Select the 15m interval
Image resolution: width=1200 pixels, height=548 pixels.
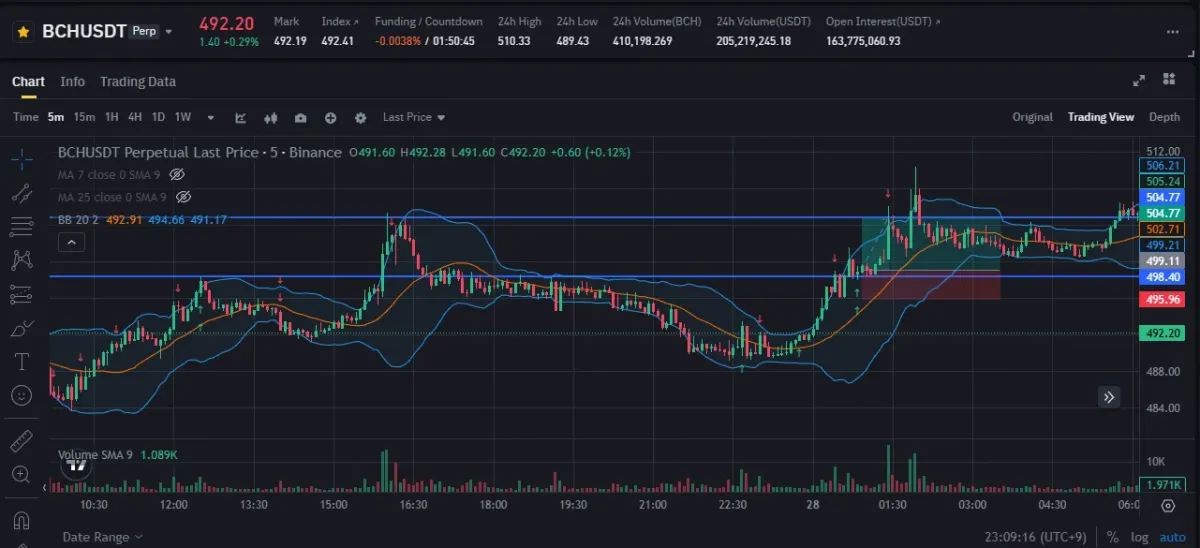click(84, 117)
